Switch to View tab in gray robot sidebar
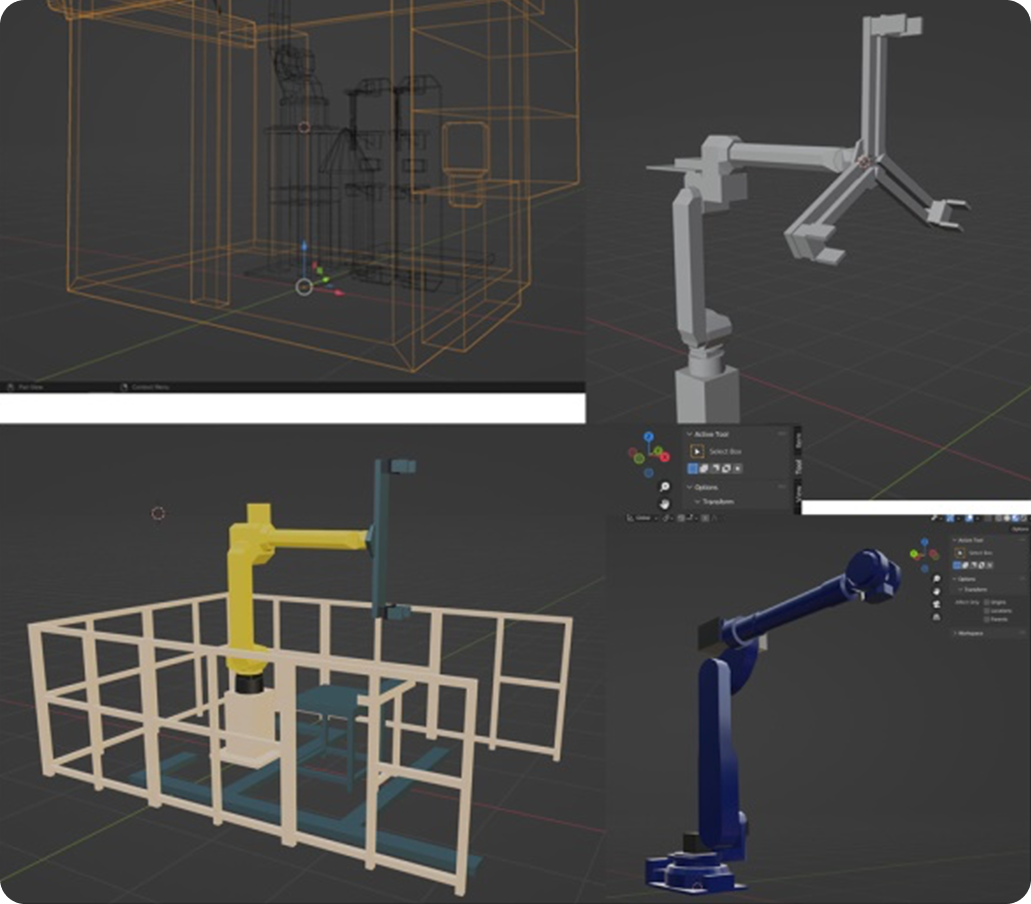This screenshot has height=904, width=1031. pyautogui.click(x=798, y=494)
